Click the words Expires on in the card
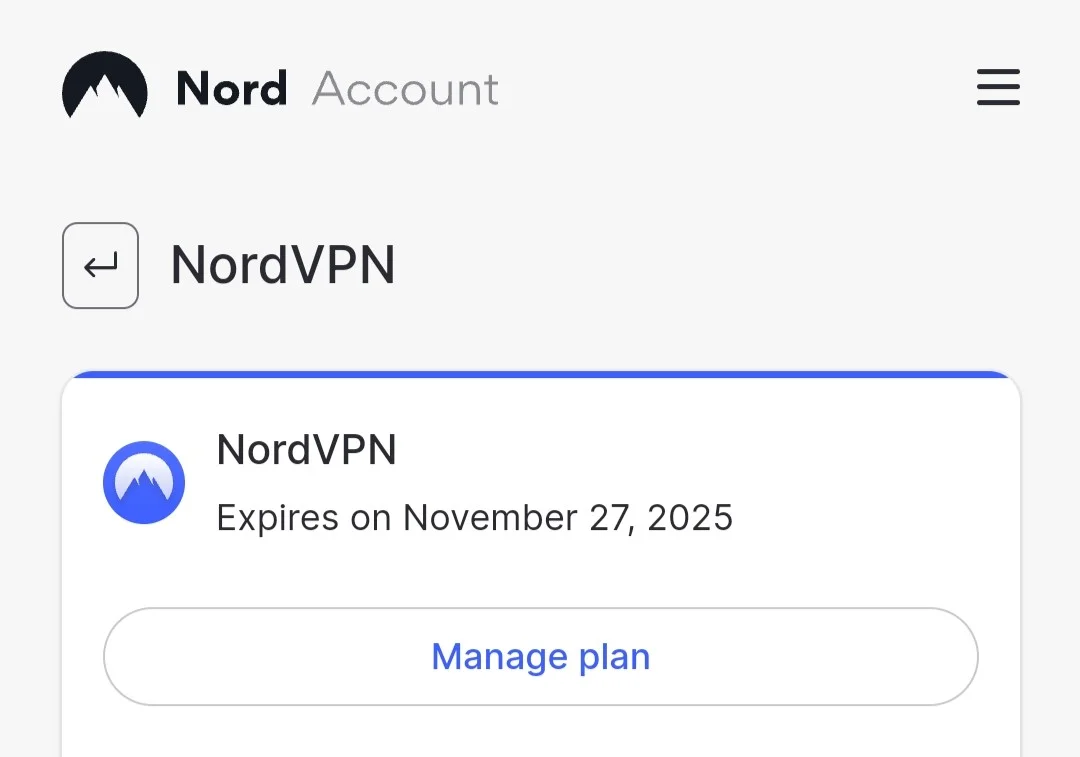 pos(304,519)
